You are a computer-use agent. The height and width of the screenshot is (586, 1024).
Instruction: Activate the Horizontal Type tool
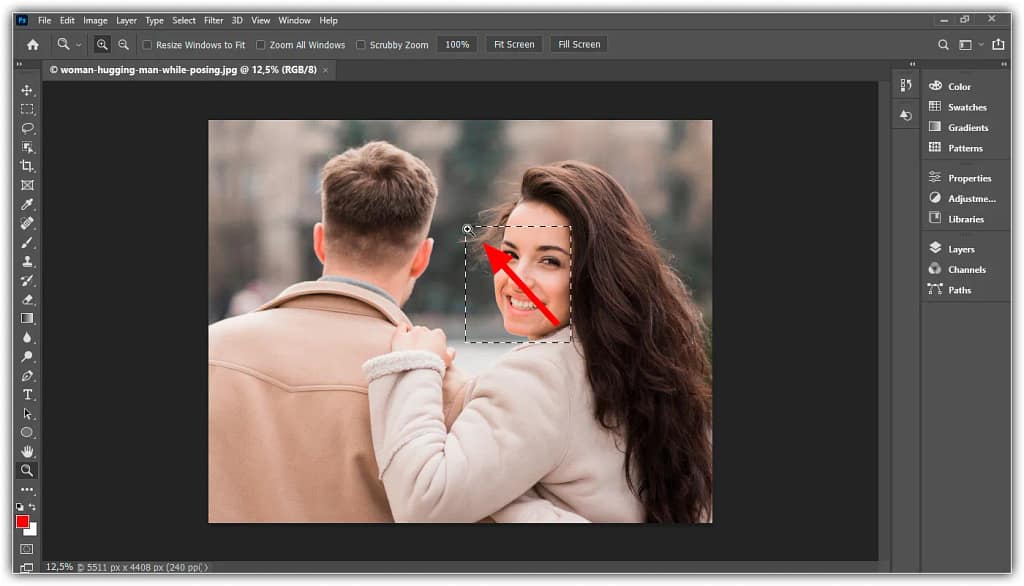tap(27, 395)
